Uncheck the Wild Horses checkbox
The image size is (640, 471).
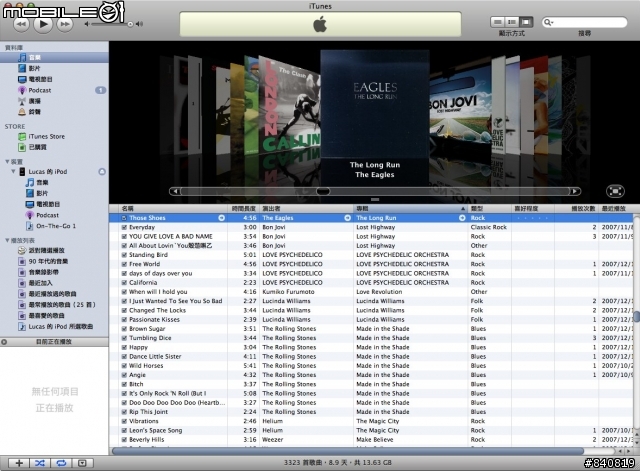[x=124, y=366]
